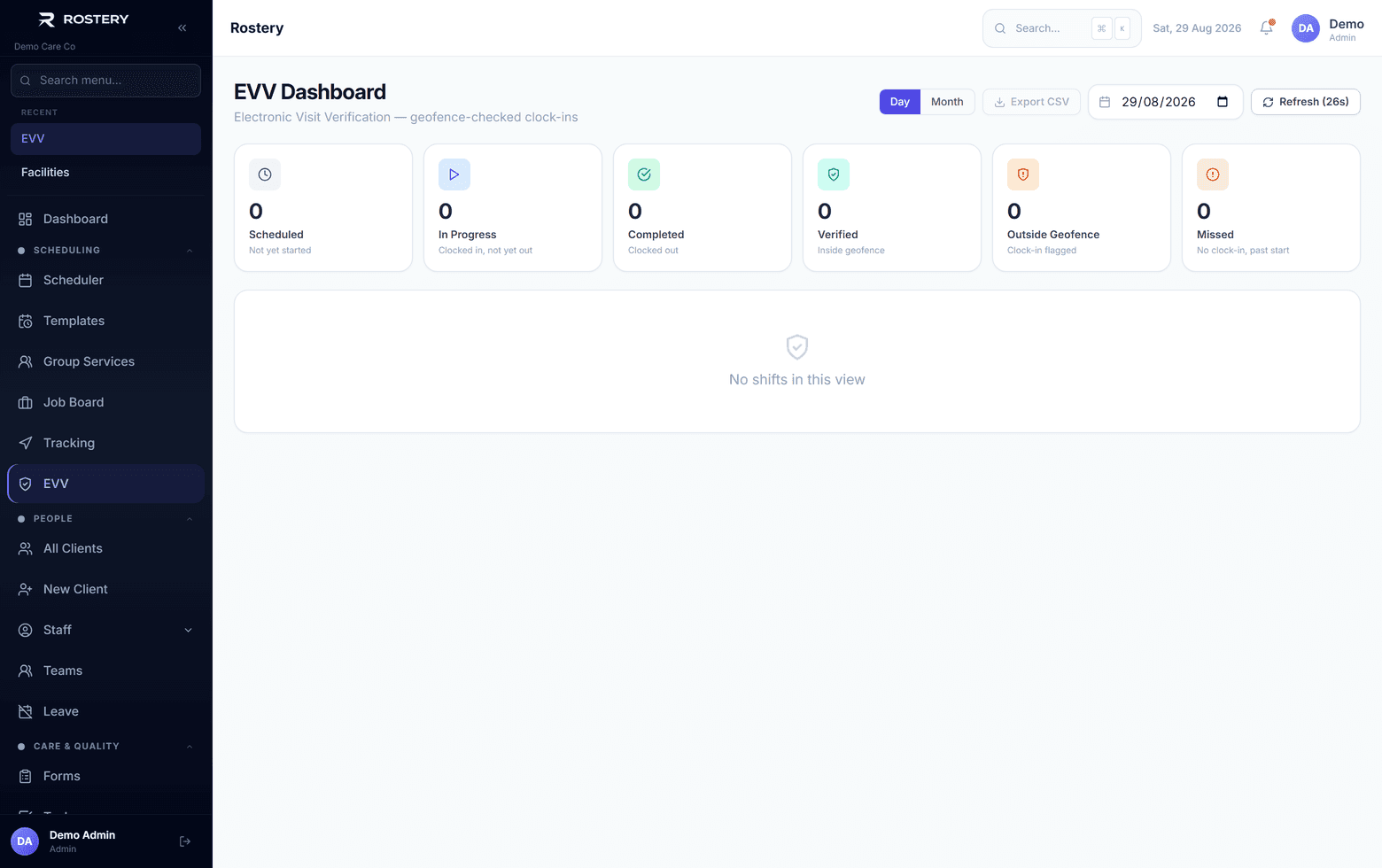The height and width of the screenshot is (868, 1382).
Task: Open the date picker calendar icon
Action: (1223, 102)
